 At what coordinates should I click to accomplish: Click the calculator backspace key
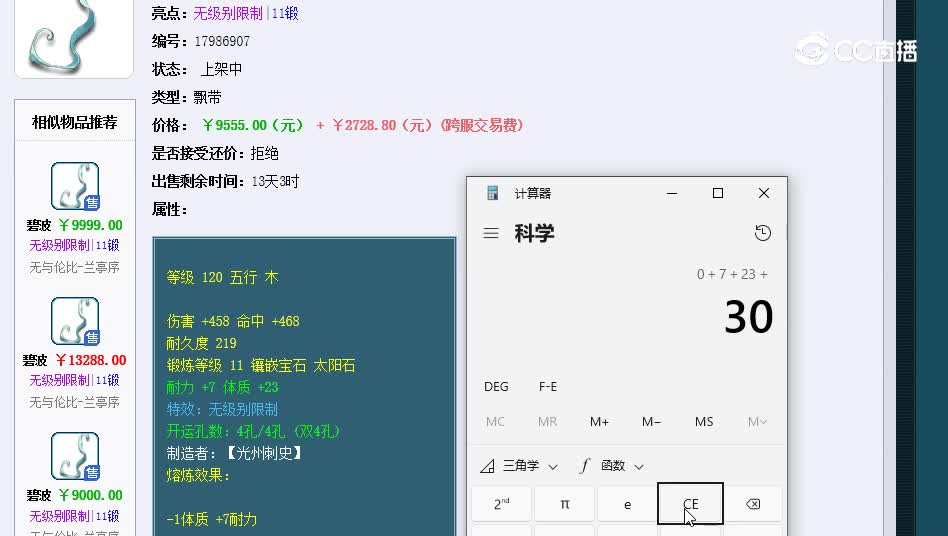[753, 504]
